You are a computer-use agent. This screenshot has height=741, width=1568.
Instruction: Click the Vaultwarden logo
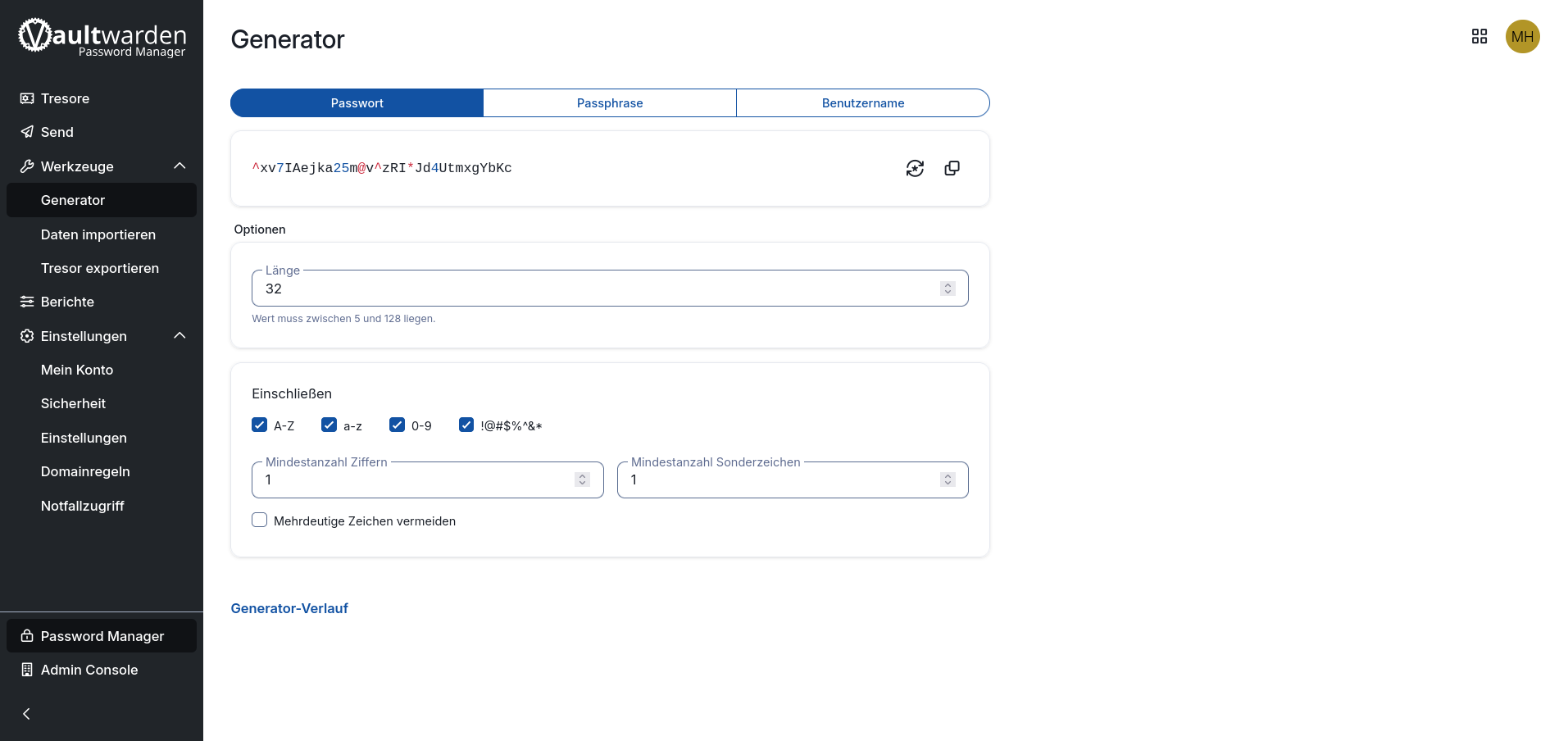tap(102, 38)
